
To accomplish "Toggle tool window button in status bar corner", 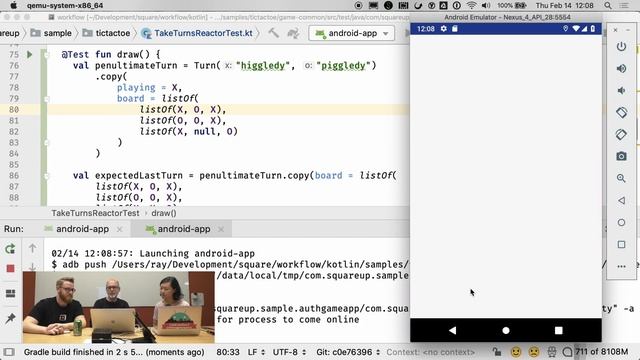I will coord(9,352).
